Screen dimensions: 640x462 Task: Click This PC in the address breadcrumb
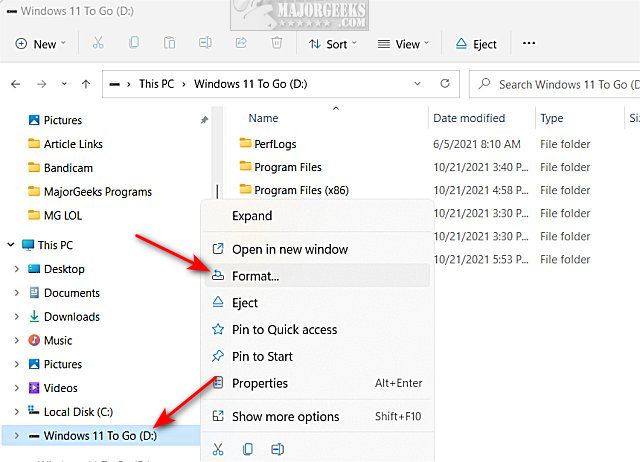(156, 84)
